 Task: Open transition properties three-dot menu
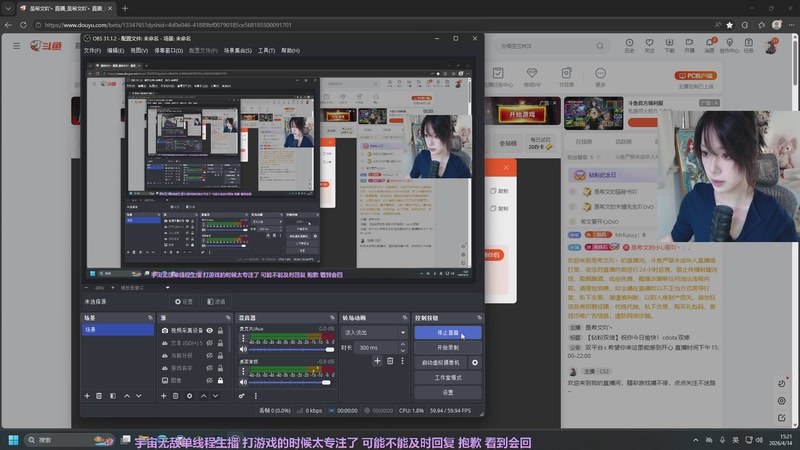click(x=402, y=361)
